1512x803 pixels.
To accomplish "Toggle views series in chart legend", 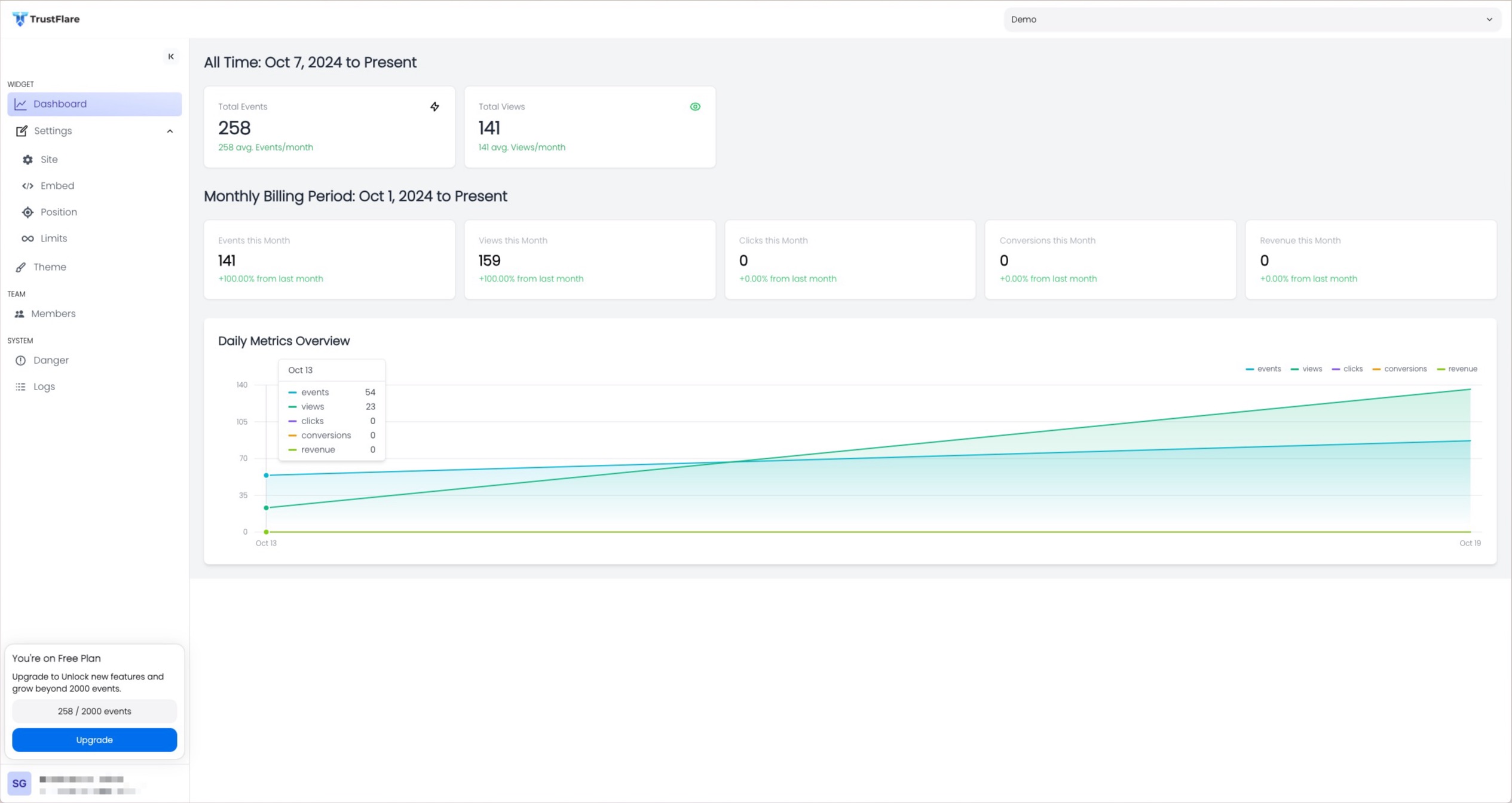I will point(1306,369).
